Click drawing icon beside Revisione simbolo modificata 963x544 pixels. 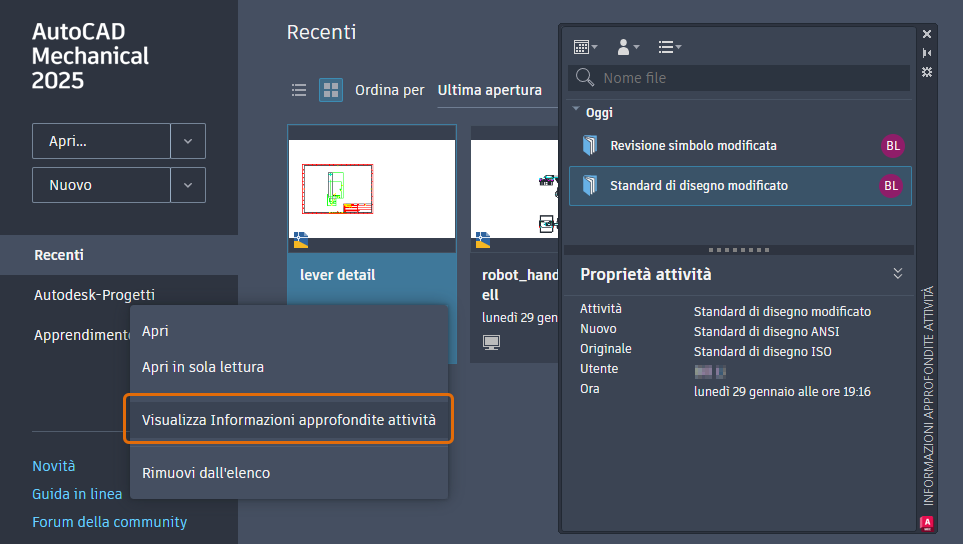[x=590, y=146]
